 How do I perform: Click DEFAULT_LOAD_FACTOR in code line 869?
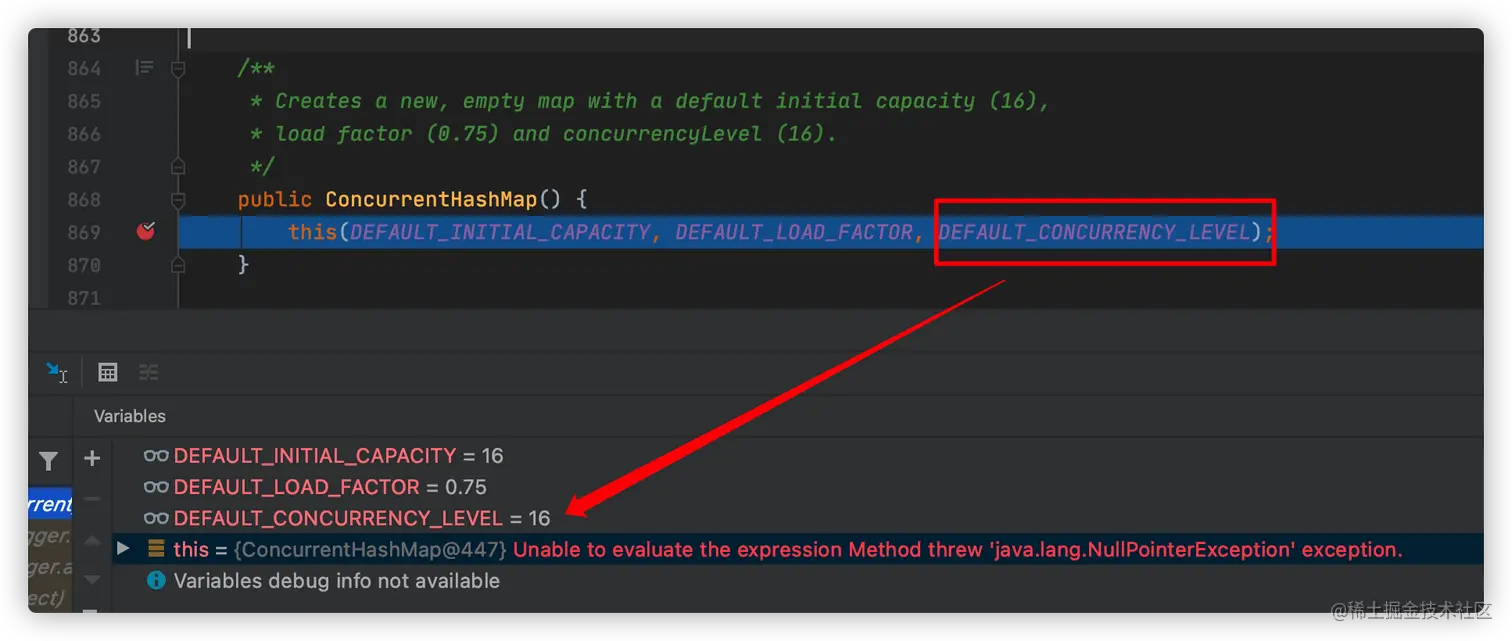click(795, 232)
